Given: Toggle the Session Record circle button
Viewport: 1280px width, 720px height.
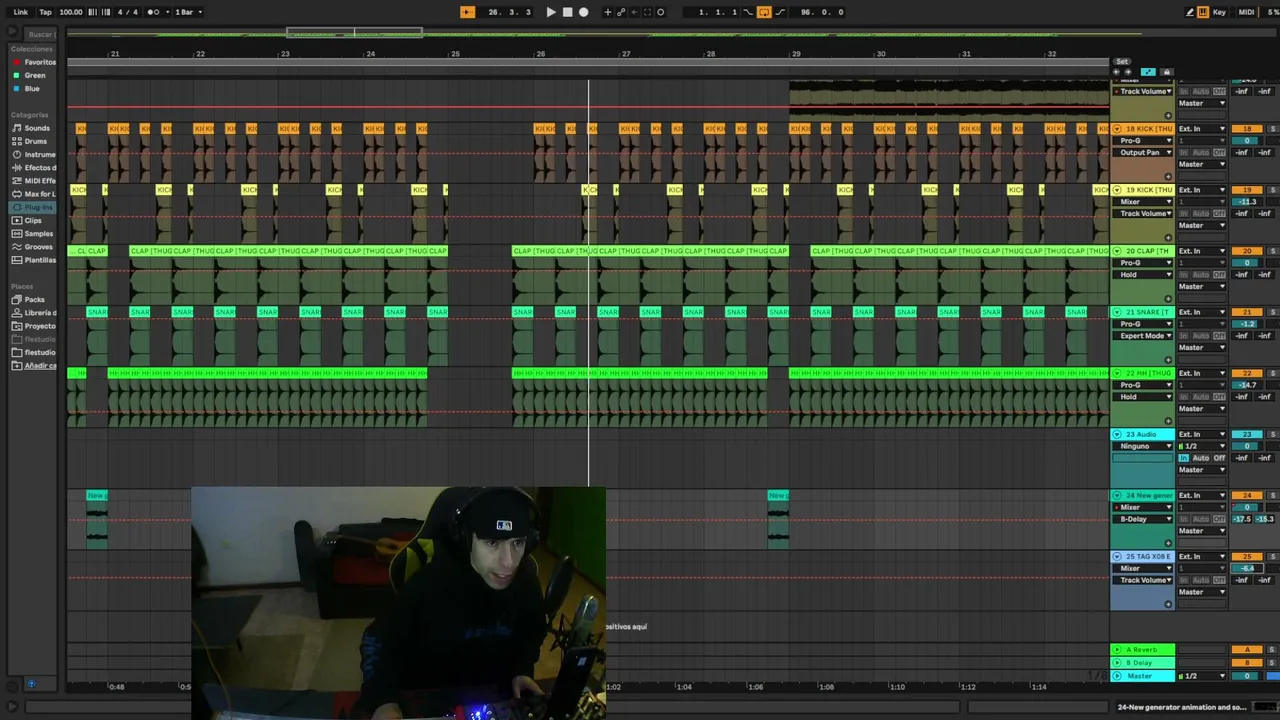Looking at the screenshot, I should click(660, 12).
